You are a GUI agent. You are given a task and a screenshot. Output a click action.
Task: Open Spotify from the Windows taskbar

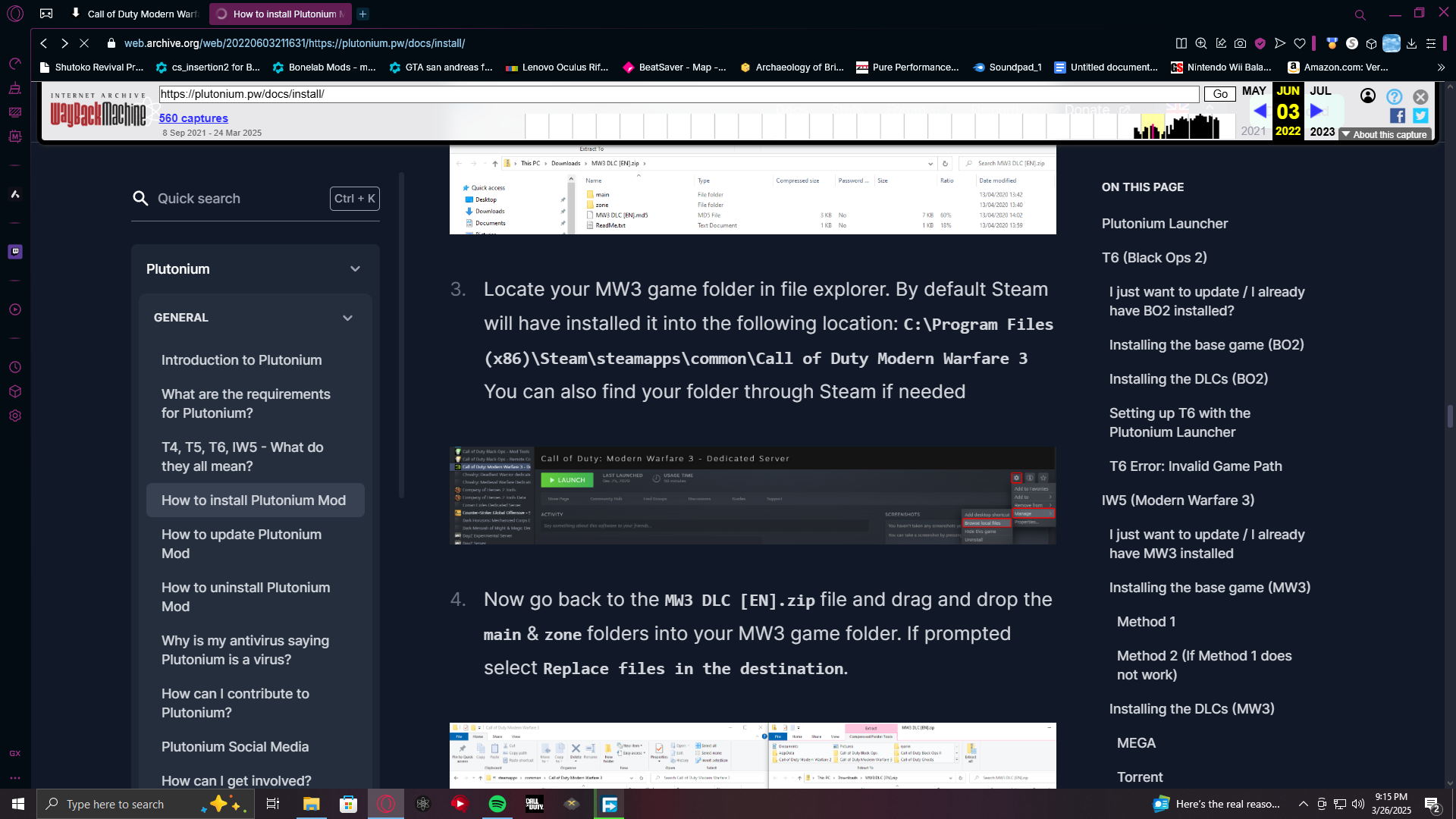pos(497,804)
